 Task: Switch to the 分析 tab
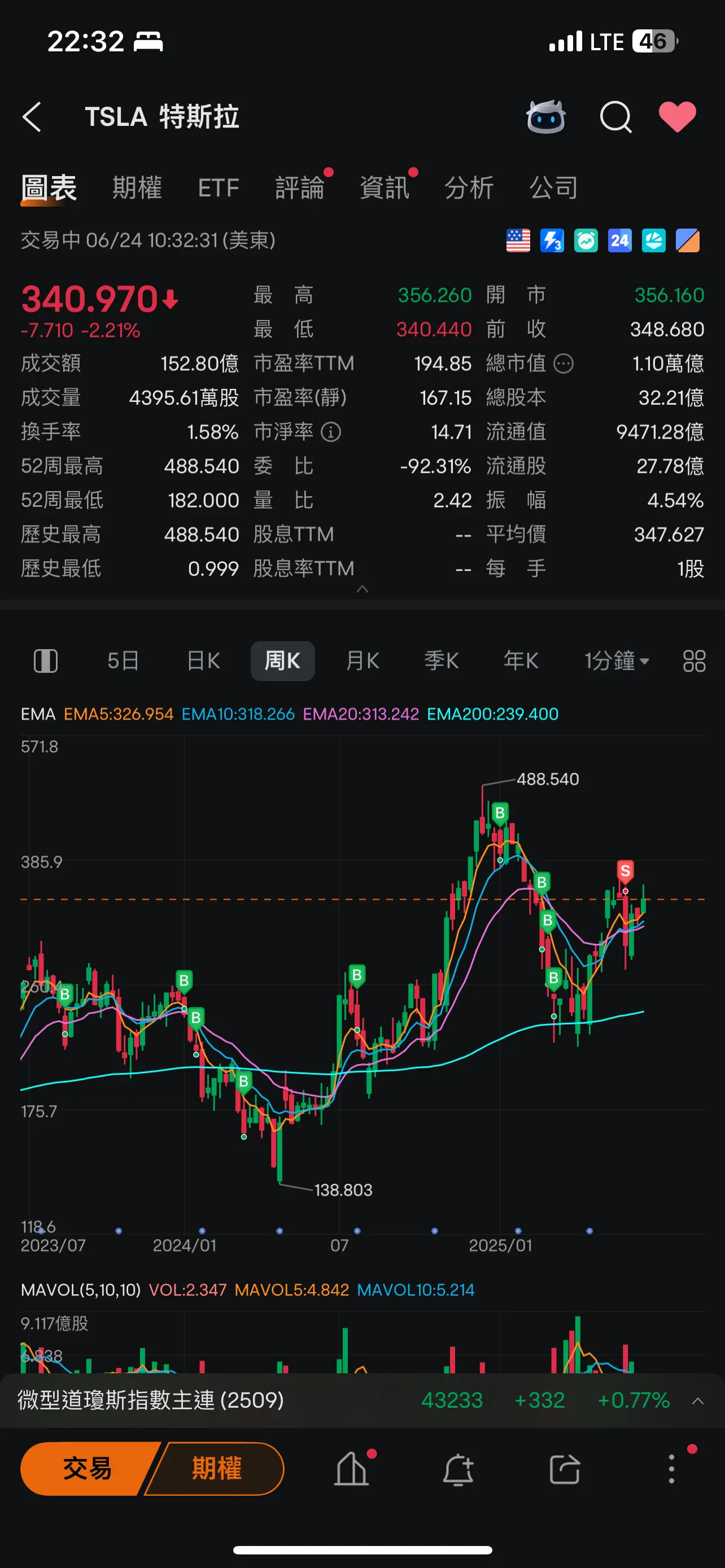469,187
